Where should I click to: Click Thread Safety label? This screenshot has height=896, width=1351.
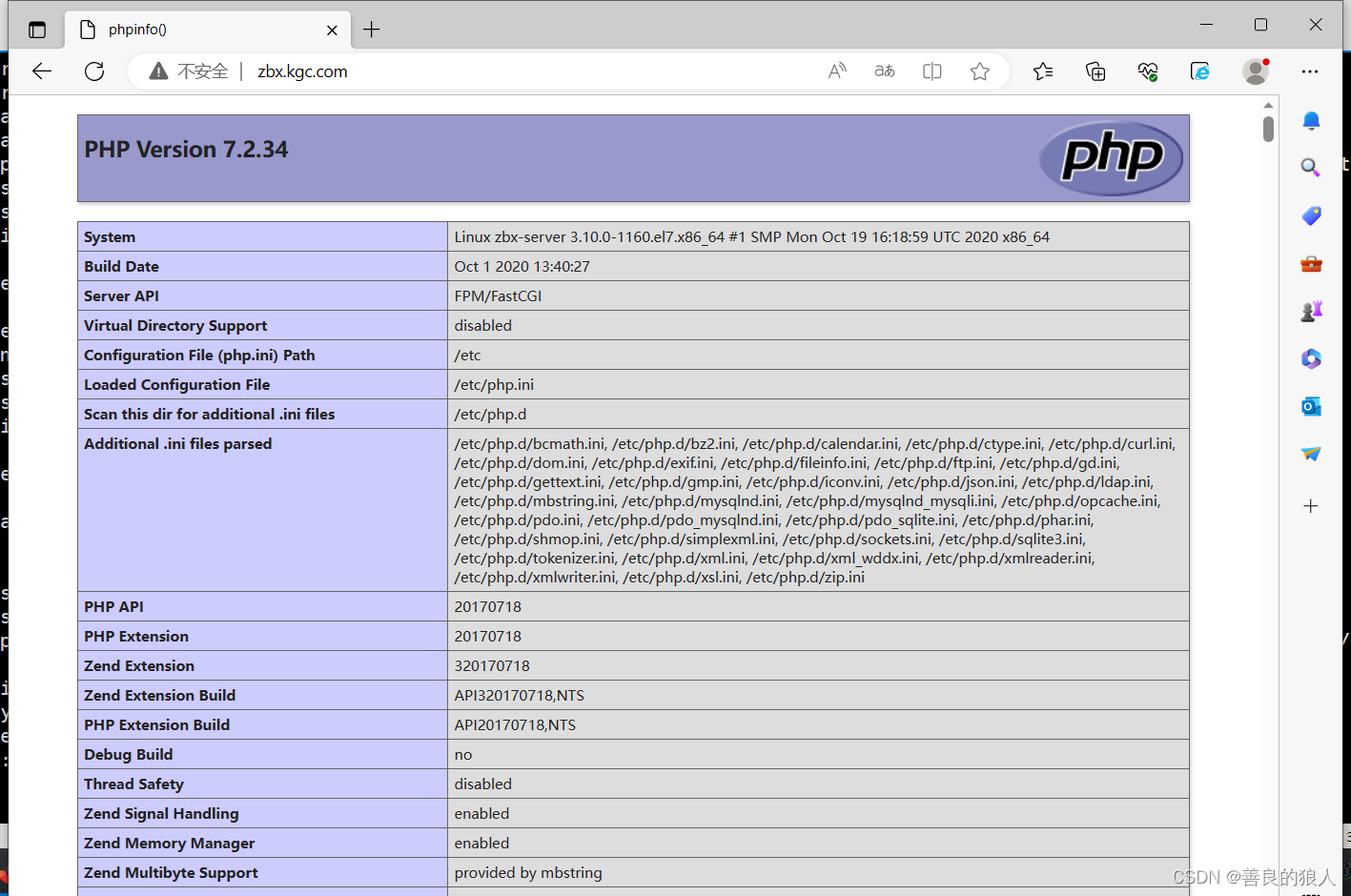click(x=133, y=784)
